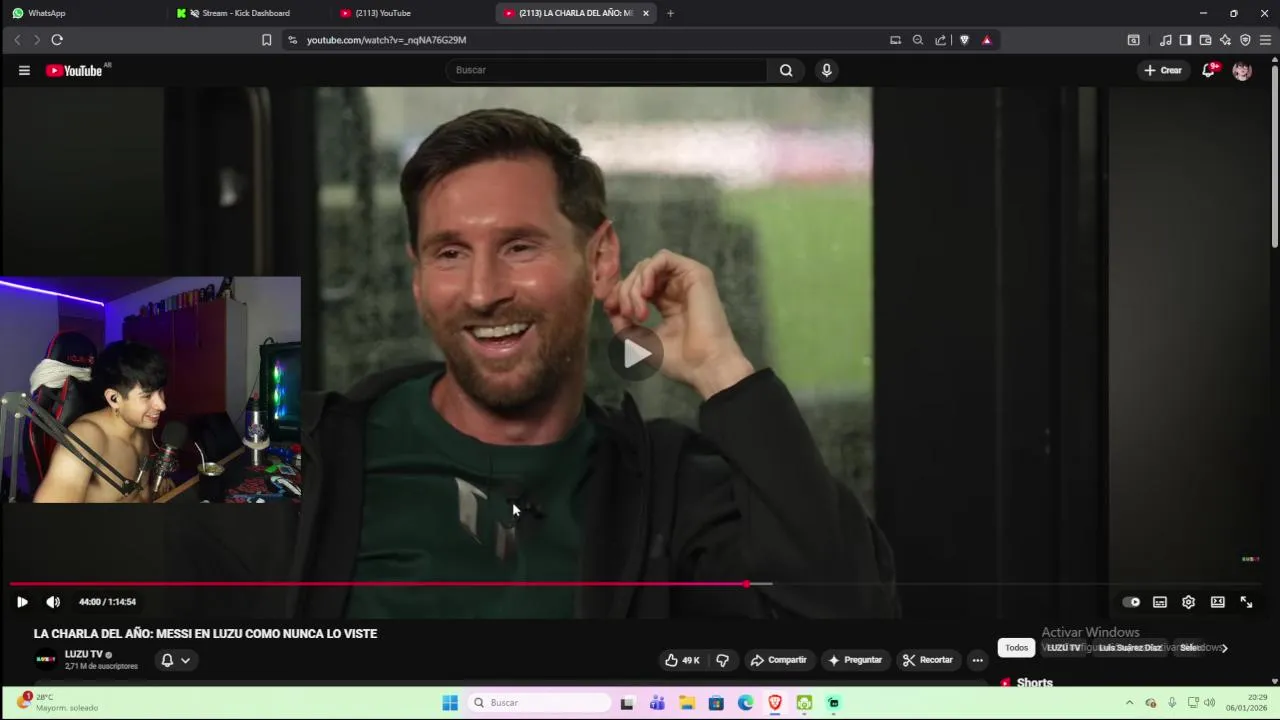Viewport: 1280px width, 720px height.
Task: Switch to theater mode view
Action: 1217,602
